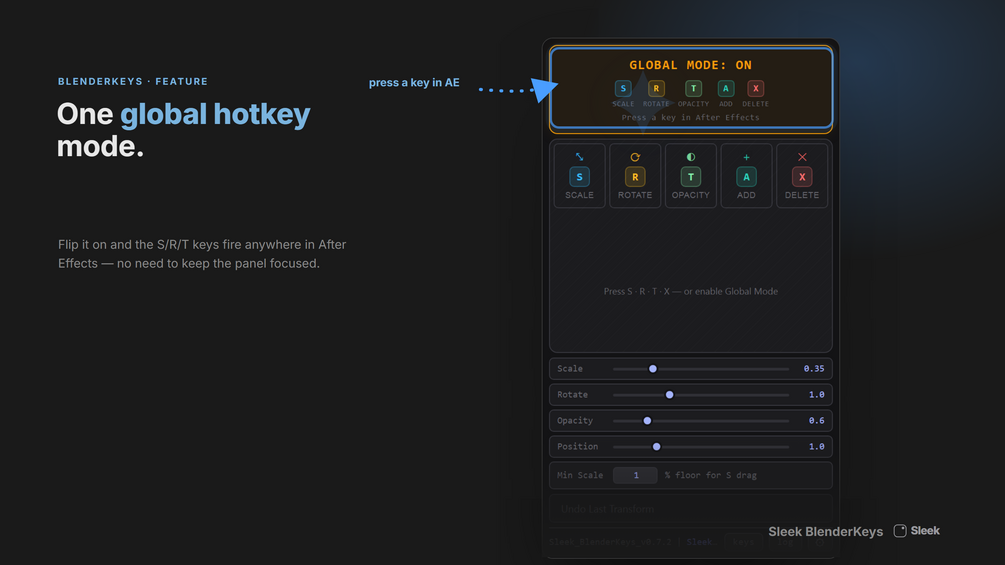
Task: Click the Sleek logo icon at bottom right
Action: click(x=900, y=530)
